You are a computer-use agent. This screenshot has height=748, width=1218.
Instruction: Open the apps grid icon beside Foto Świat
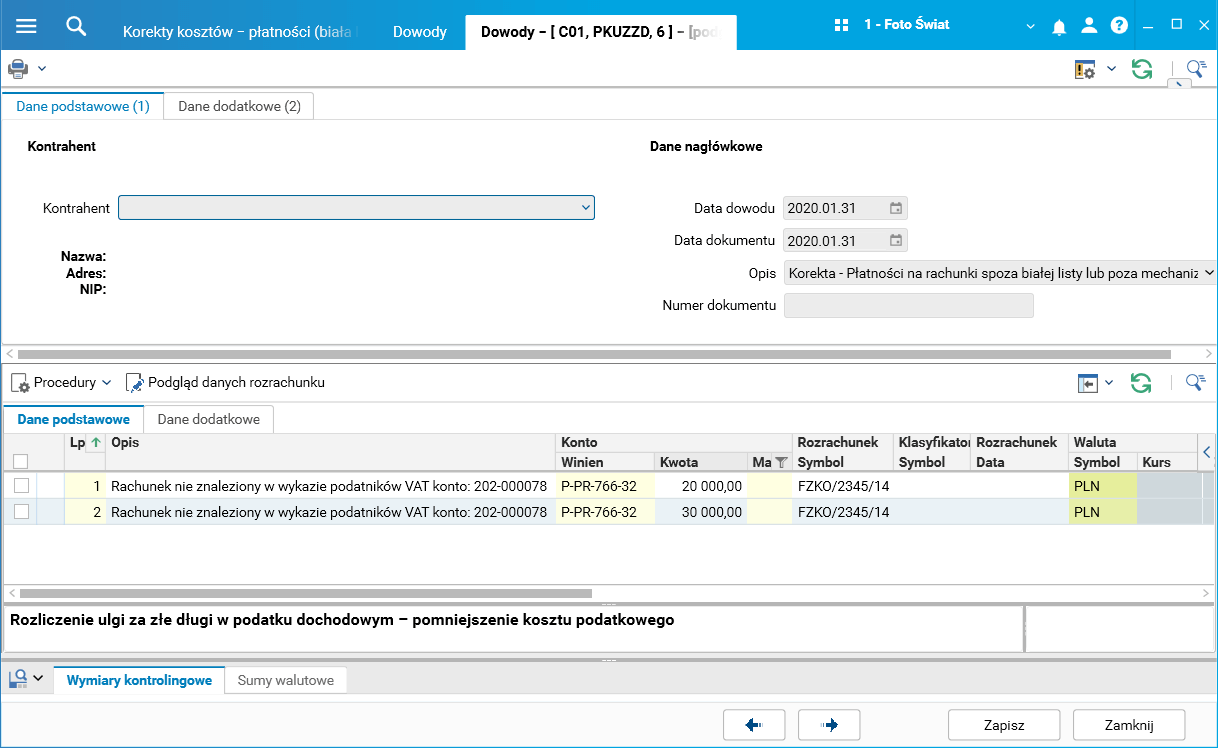click(x=841, y=25)
